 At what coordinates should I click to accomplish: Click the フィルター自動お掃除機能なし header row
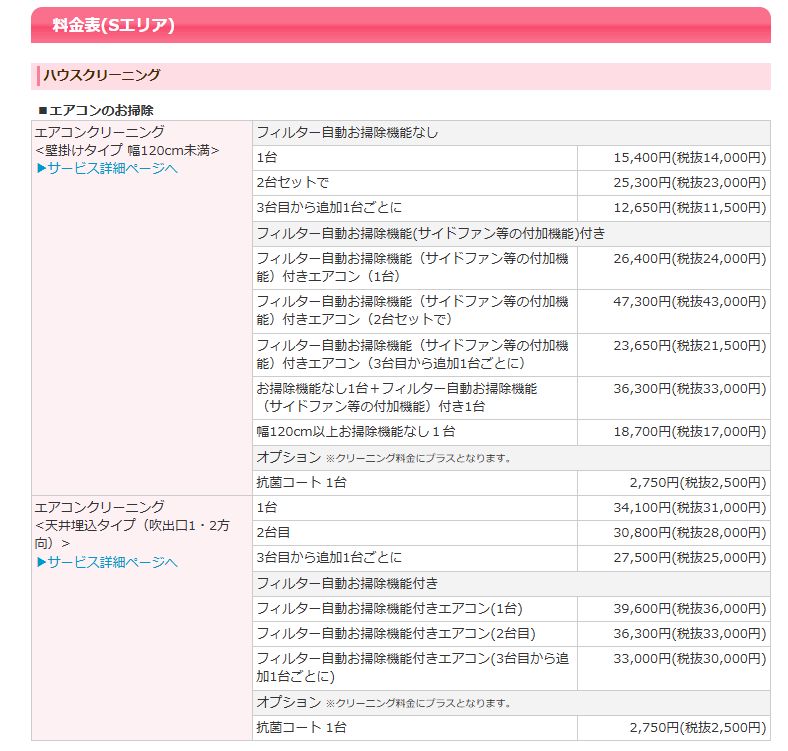click(x=347, y=132)
